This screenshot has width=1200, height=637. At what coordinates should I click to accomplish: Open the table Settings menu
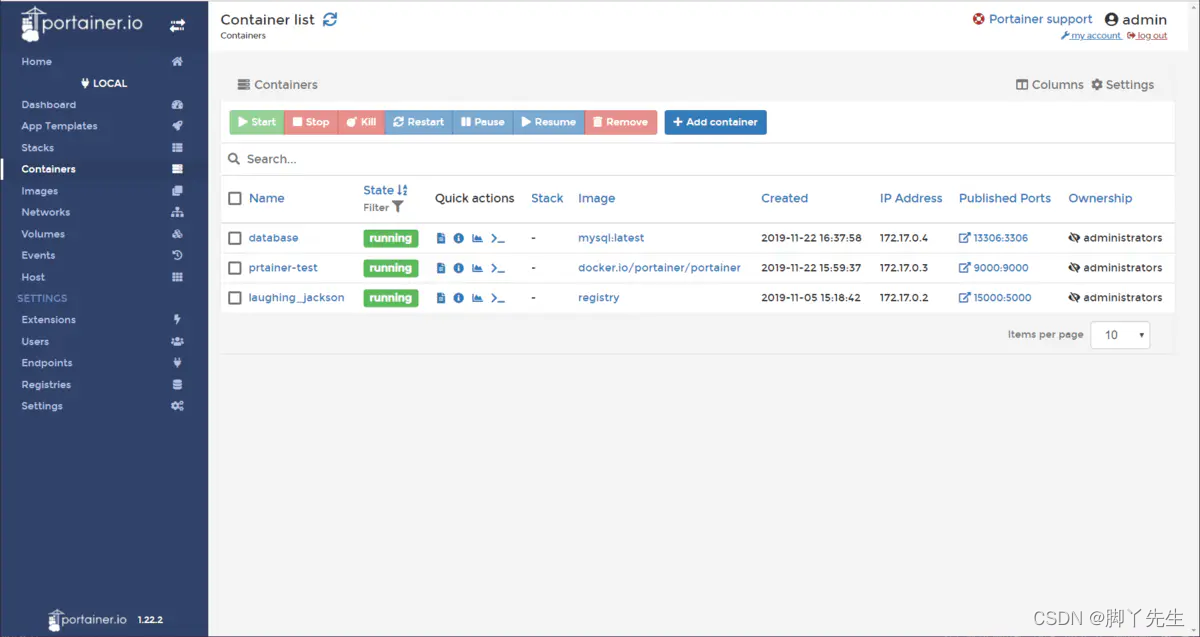tap(1122, 85)
